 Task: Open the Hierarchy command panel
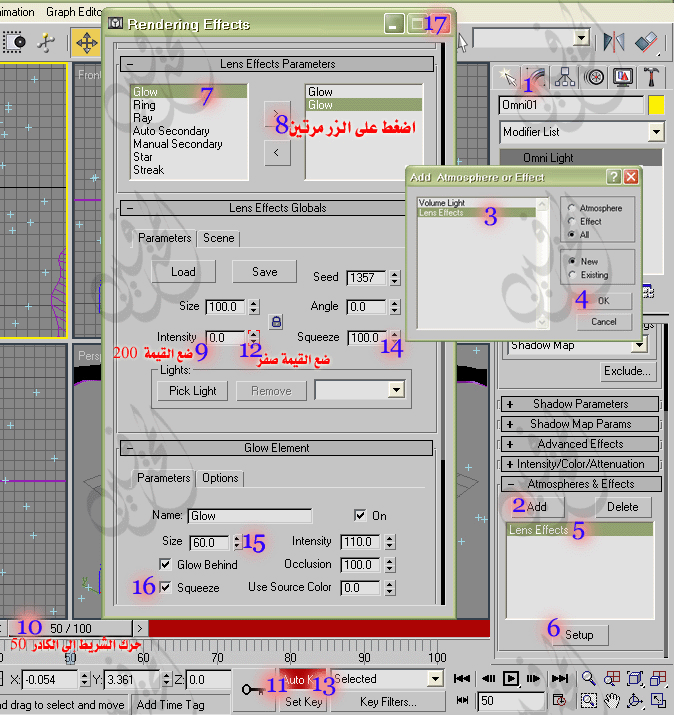tap(565, 78)
